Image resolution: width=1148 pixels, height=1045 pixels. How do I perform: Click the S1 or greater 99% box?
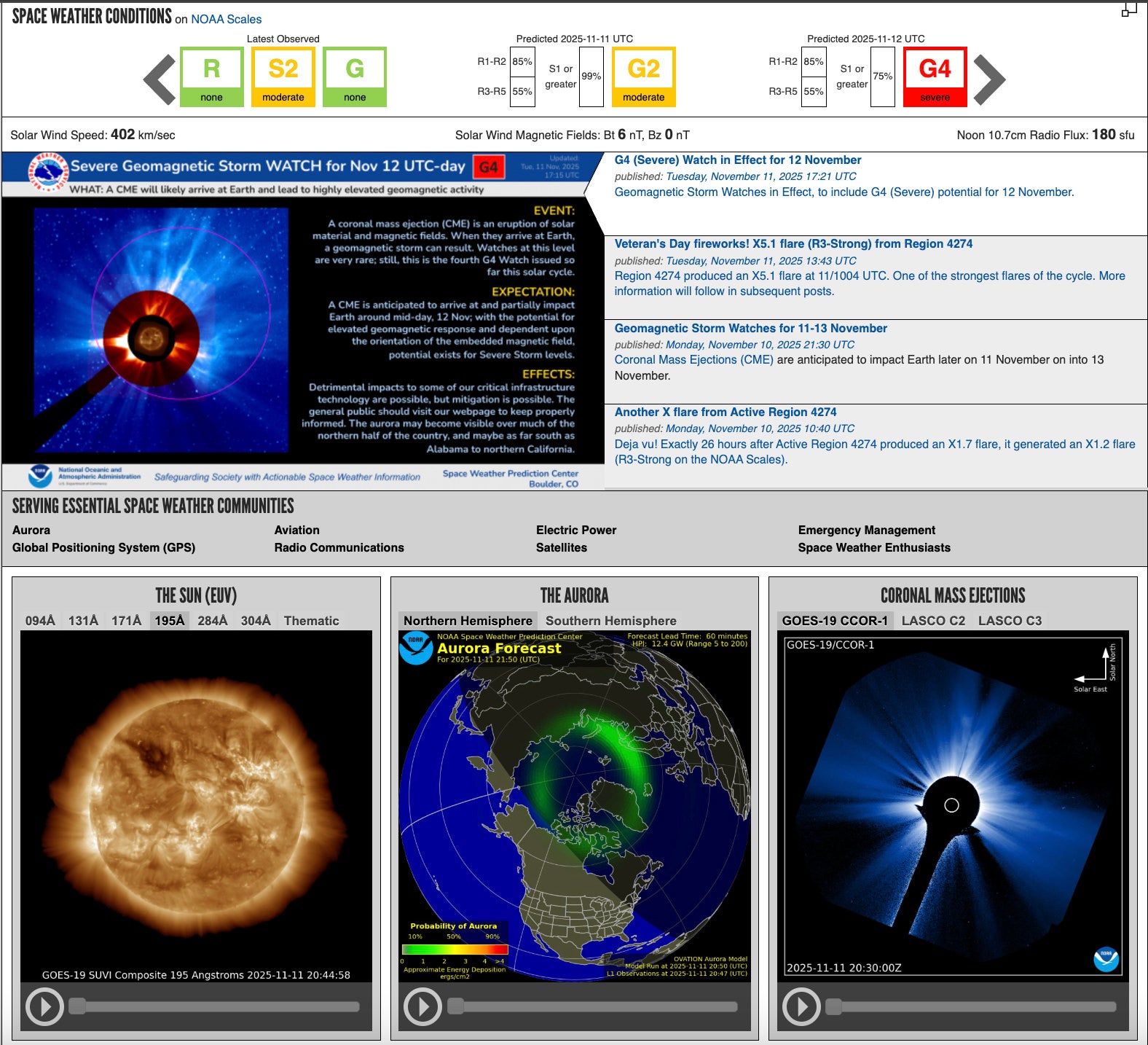[x=591, y=77]
